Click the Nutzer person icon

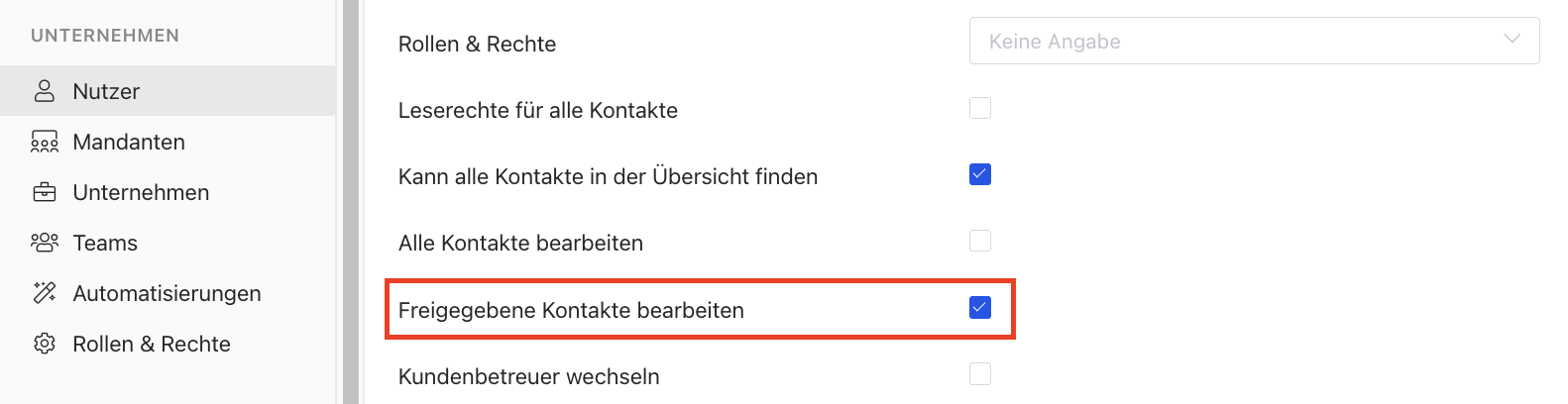[x=45, y=91]
